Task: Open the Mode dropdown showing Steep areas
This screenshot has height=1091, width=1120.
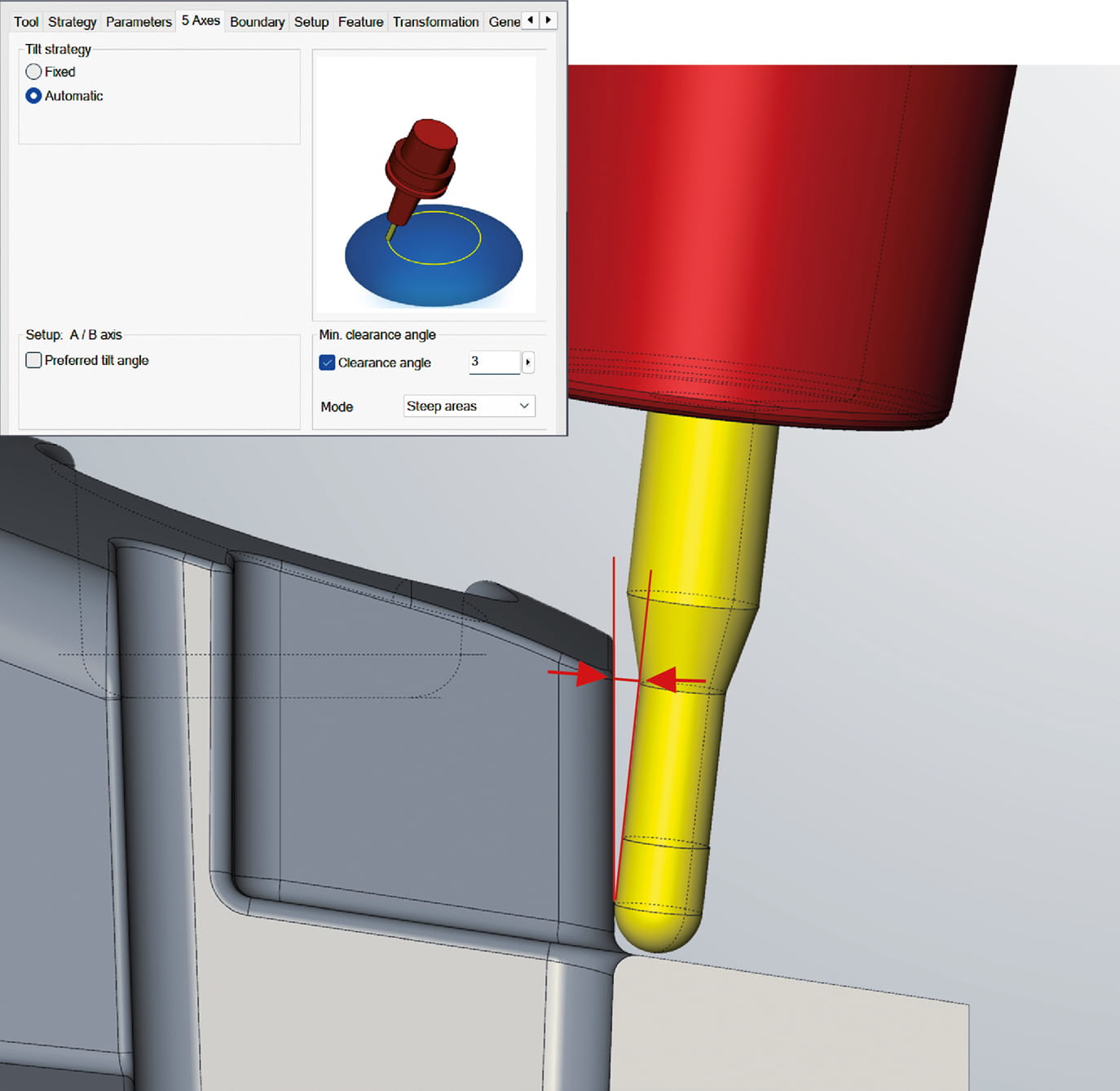Action: coord(469,406)
